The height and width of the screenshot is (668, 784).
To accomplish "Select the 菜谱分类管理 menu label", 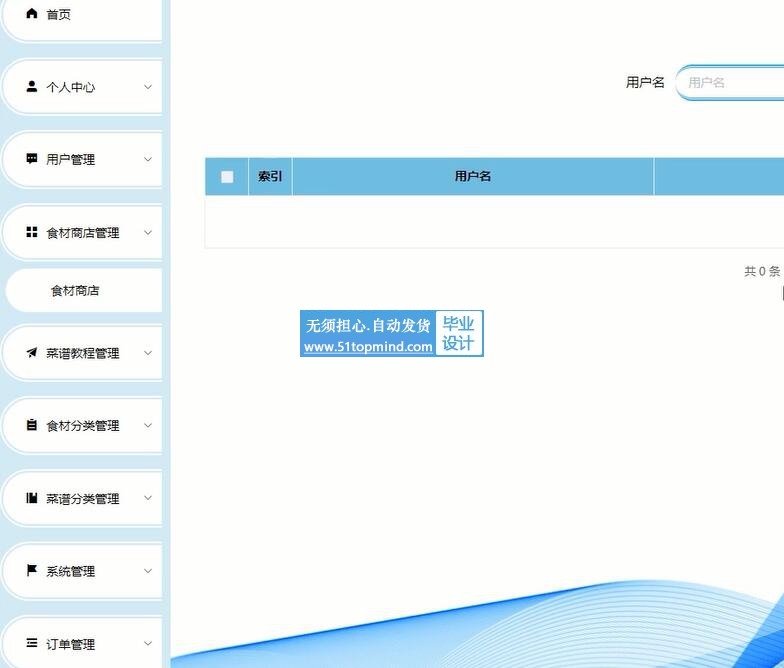I will (82, 498).
